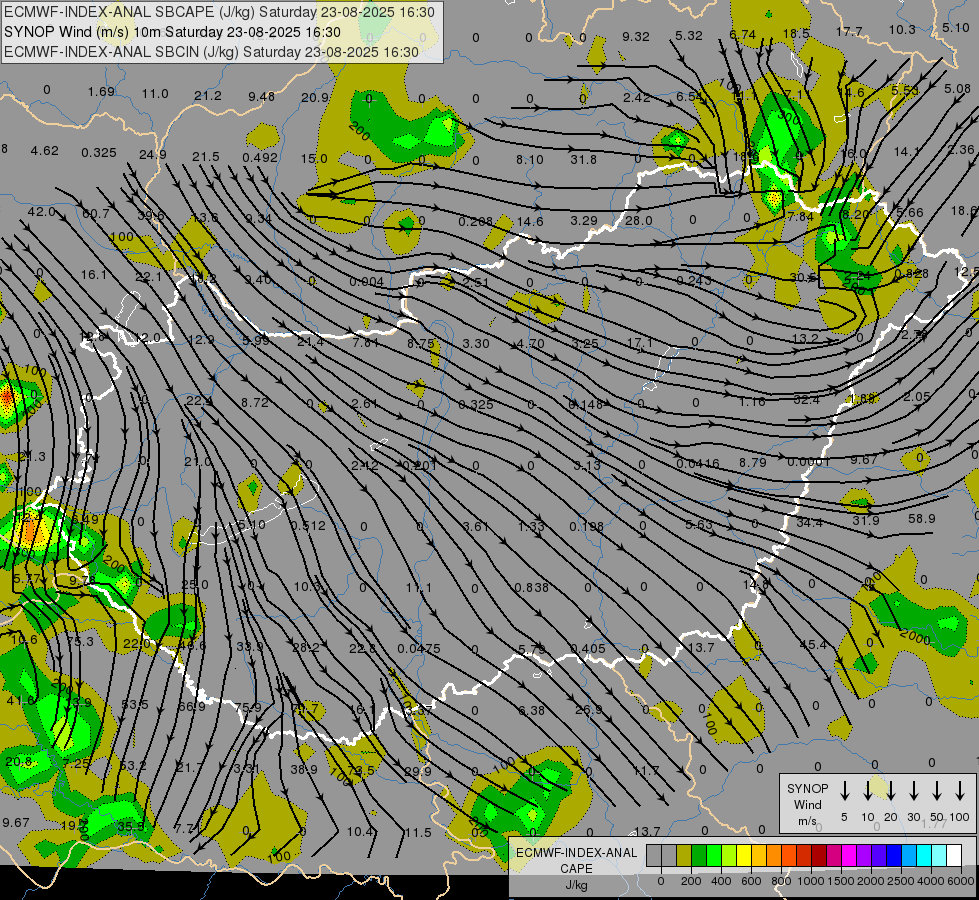The height and width of the screenshot is (900, 979).
Task: Click the map value 0.201
Action: (x=420, y=465)
